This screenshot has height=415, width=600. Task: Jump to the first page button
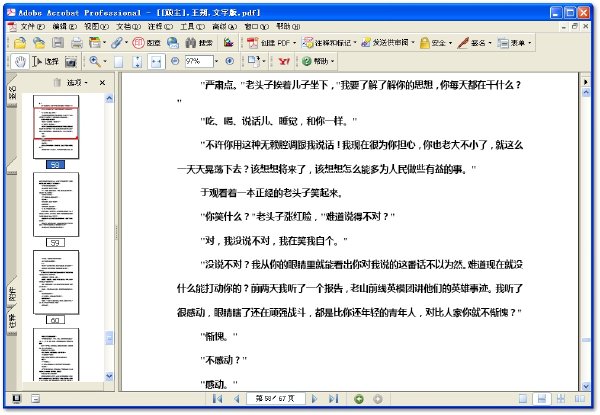(x=217, y=399)
